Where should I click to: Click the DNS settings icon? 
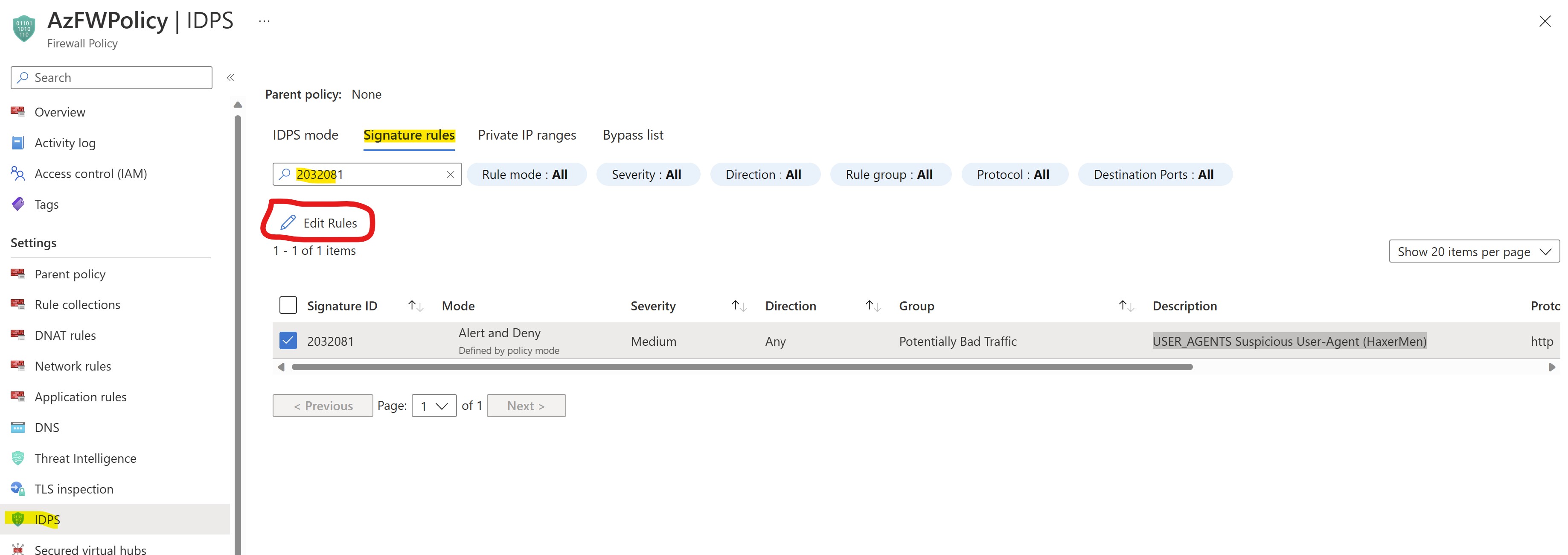(17, 427)
